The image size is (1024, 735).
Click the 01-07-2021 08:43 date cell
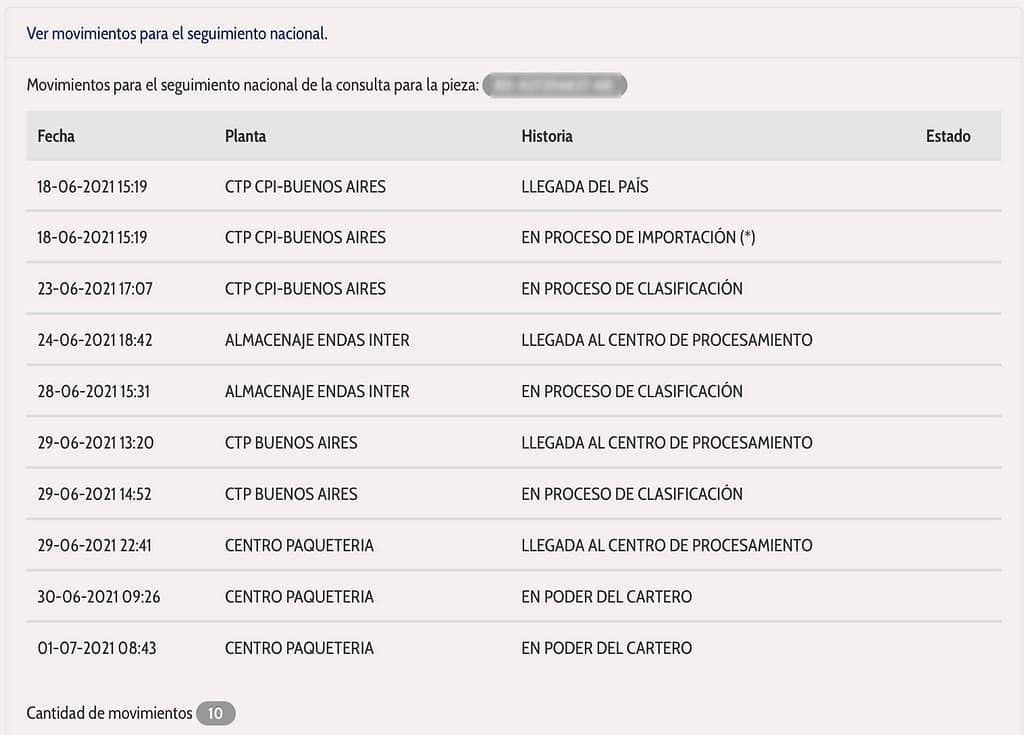point(97,648)
